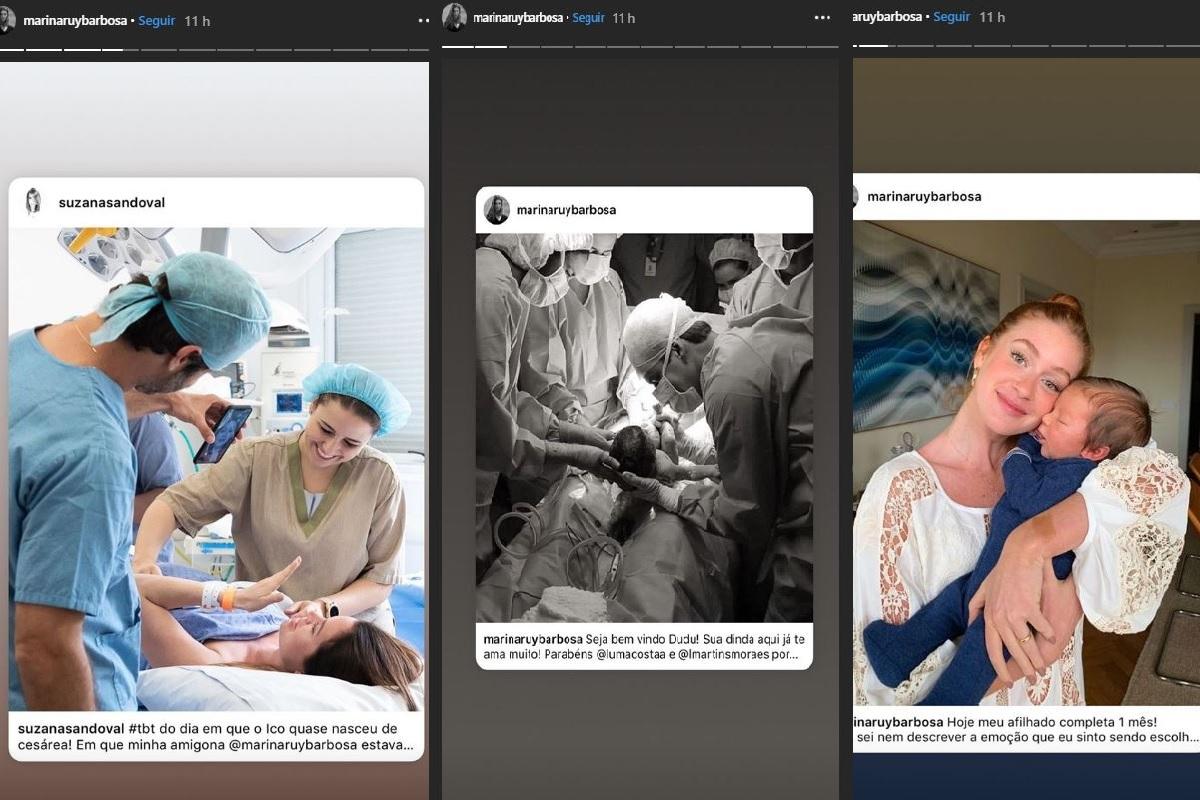The image size is (1200, 800).
Task: Click partial avatar on right post card
Action: point(856,196)
